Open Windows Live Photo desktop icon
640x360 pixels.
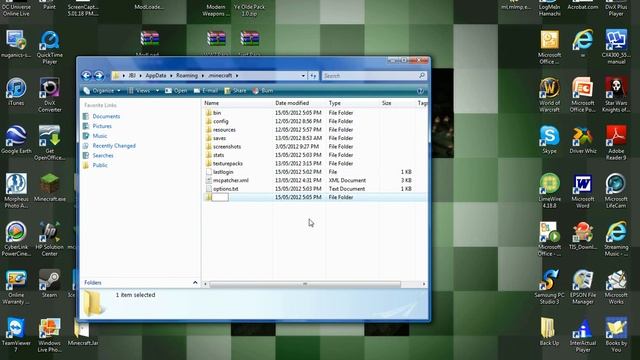point(49,335)
